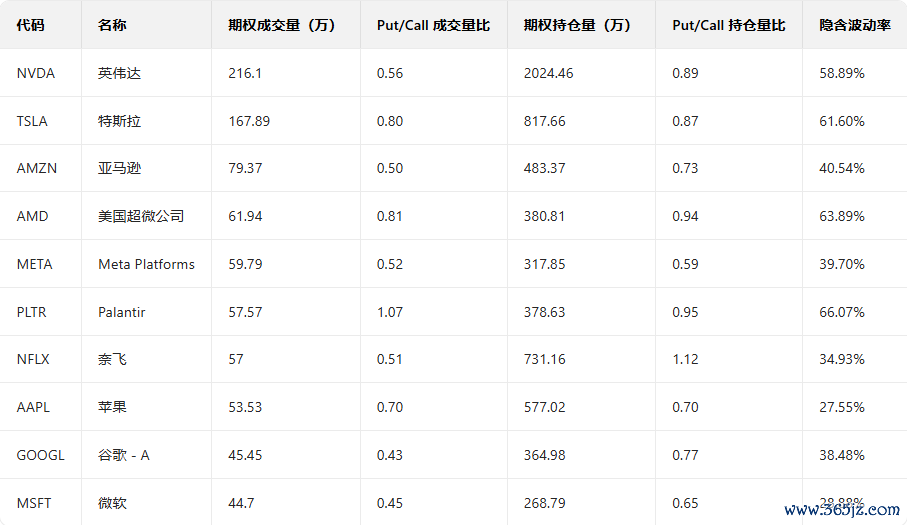
Task: Click the AMZN ticker code
Action: pos(37,168)
